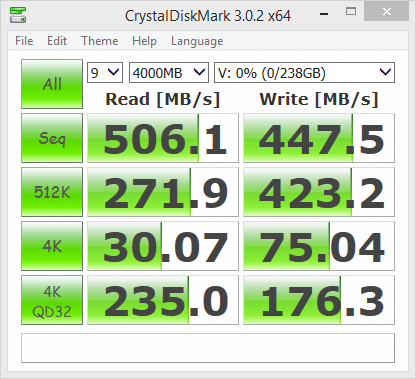Maximize the CrystalDiskMark window
Viewport: 416px width, 379px height.
pos(351,12)
